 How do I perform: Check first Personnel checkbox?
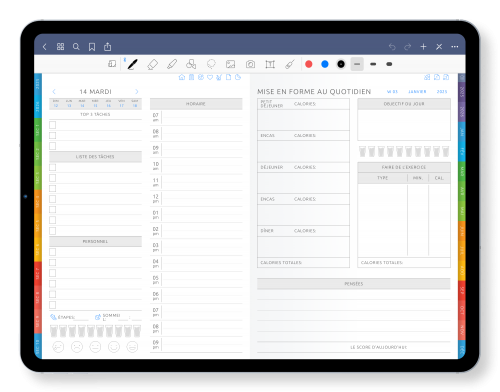[x=53, y=252]
